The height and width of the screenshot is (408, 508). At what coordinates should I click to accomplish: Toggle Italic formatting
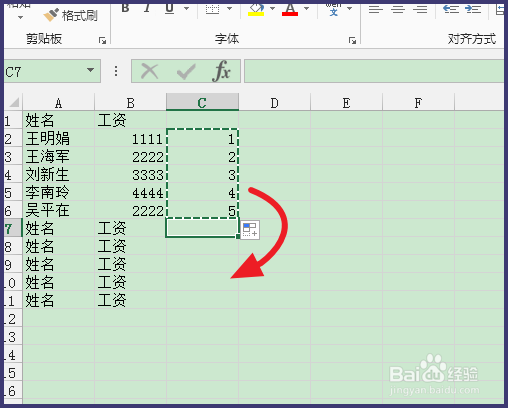147,8
